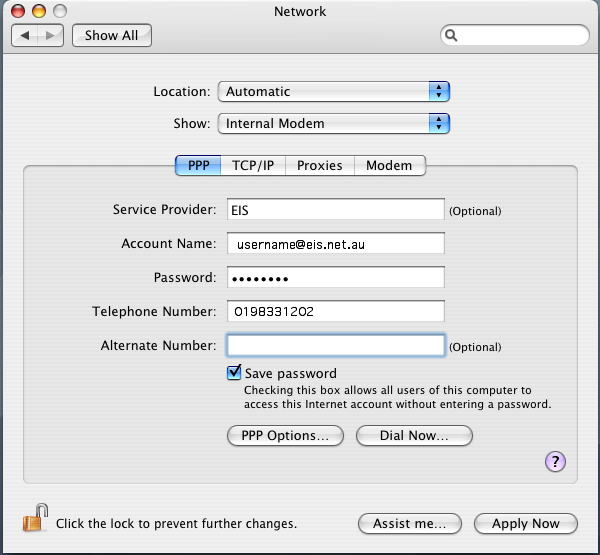Screen dimensions: 600x555
Task: Open the Location dropdown set to Automatic
Action: pos(334,91)
